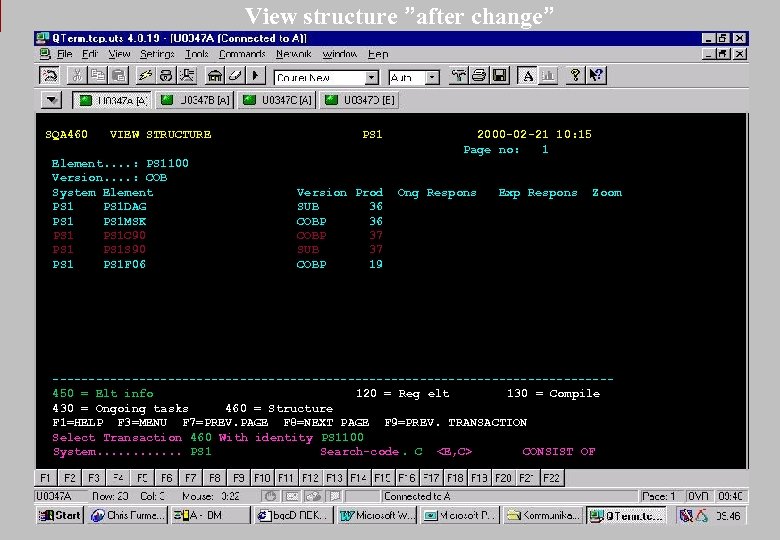Click the icon left of building icon
780x540 pixels.
tap(187, 76)
